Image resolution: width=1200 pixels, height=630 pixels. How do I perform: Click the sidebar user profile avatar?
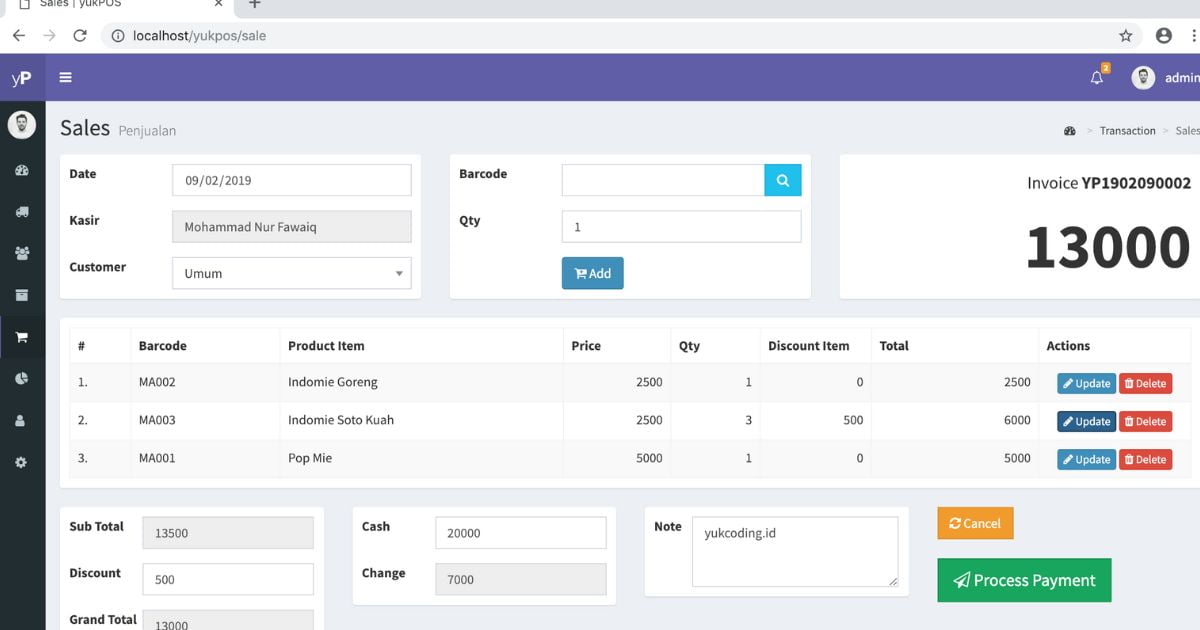coord(22,124)
